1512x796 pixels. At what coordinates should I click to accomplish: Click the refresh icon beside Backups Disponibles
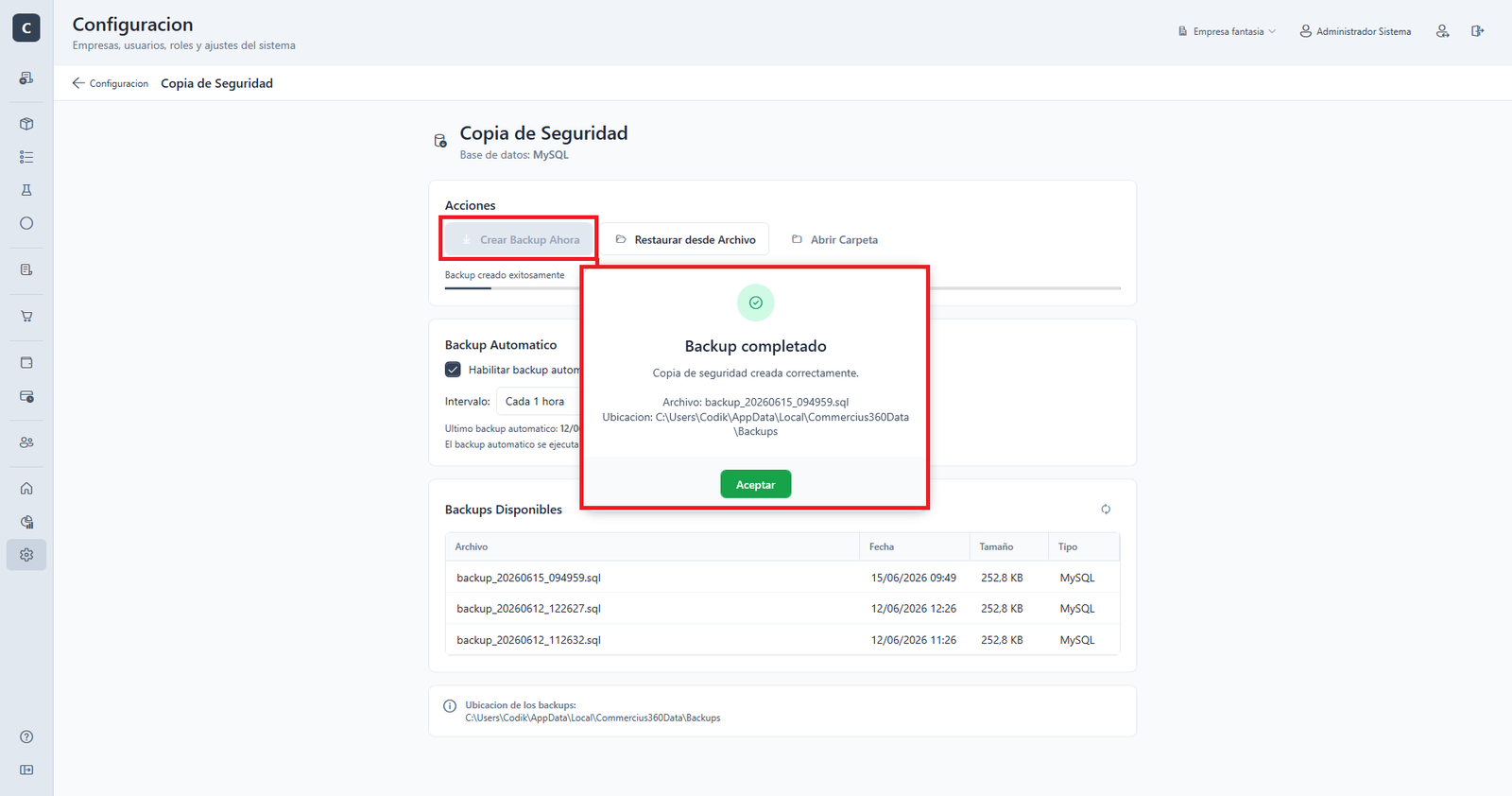tap(1106, 510)
